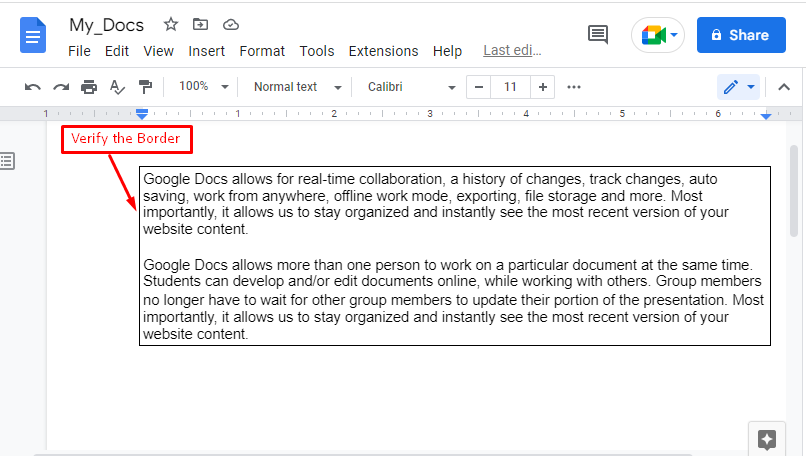Activate the paint format tool
Image resolution: width=806 pixels, height=456 pixels.
coord(145,87)
